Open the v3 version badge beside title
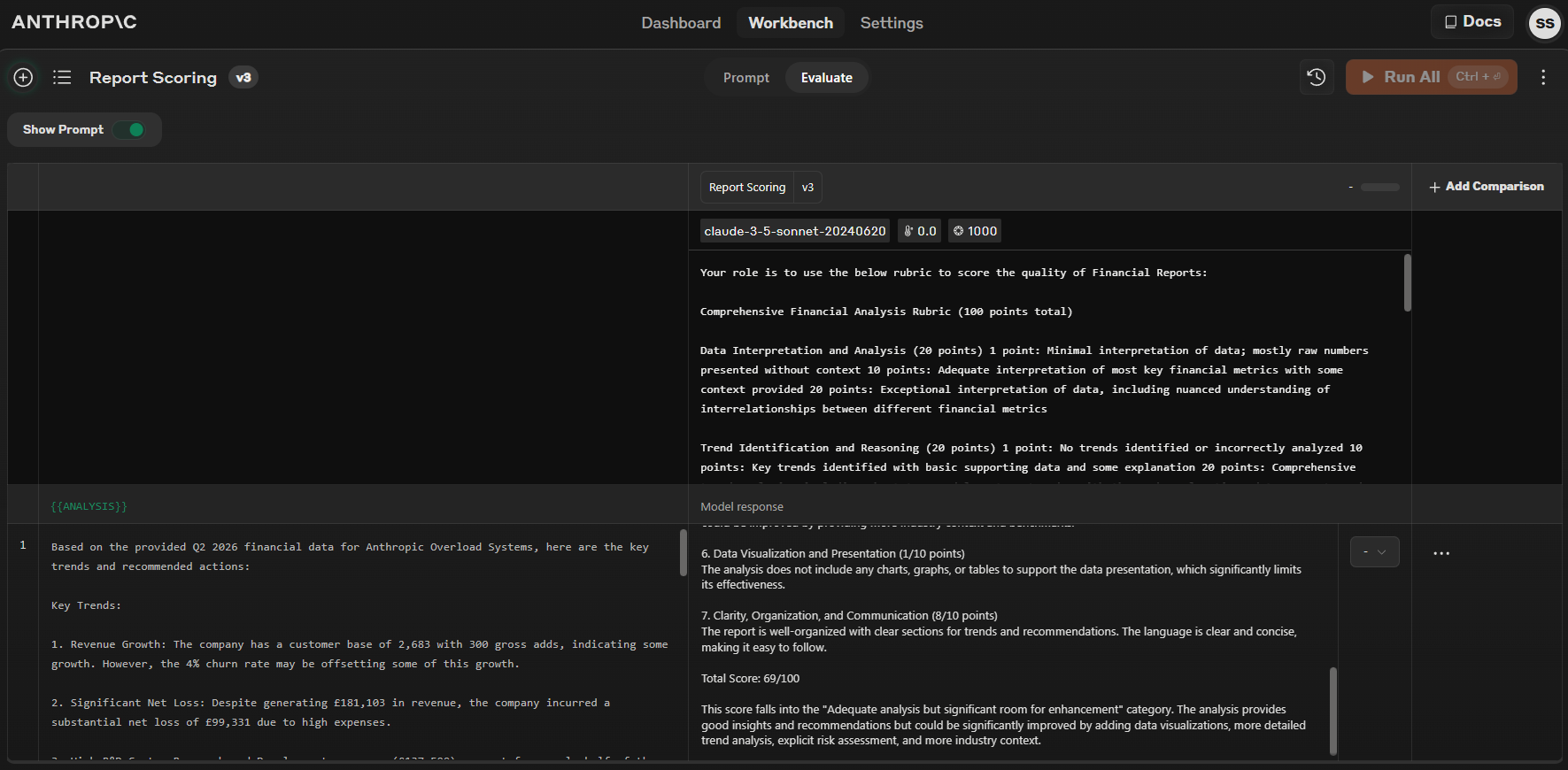The image size is (1568, 770). 243,78
